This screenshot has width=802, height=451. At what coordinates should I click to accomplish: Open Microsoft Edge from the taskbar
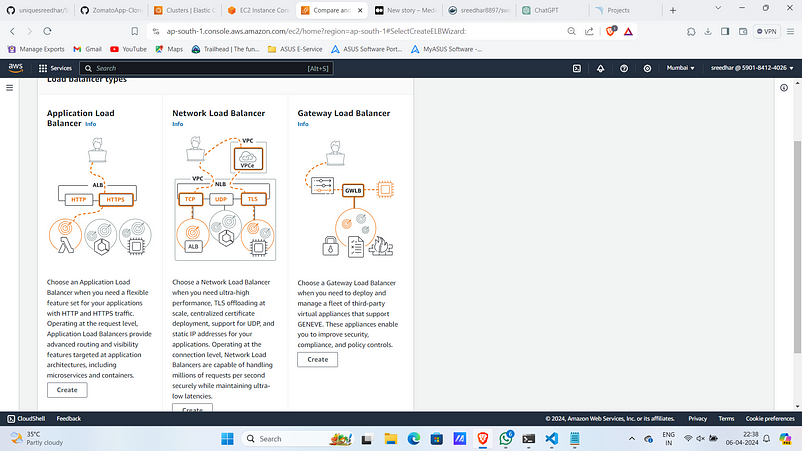point(414,439)
